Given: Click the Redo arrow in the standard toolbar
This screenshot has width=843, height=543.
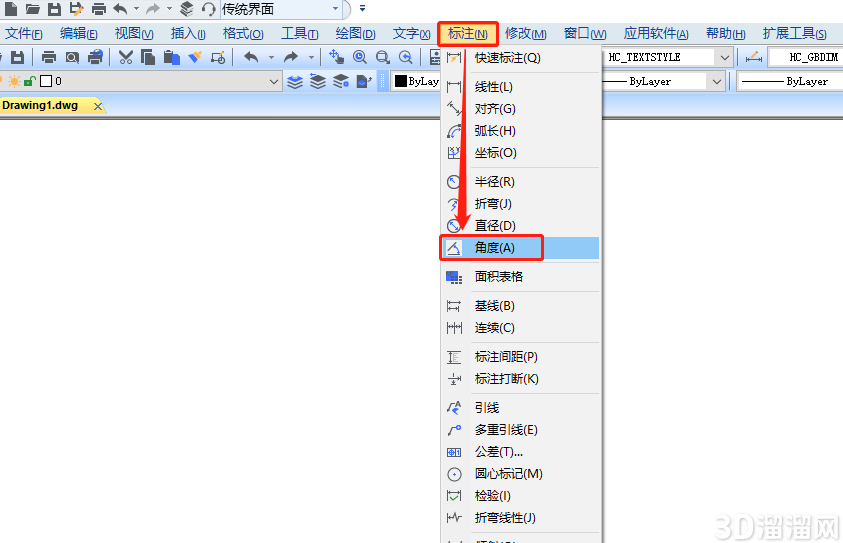Looking at the screenshot, I should pyautogui.click(x=291, y=57).
